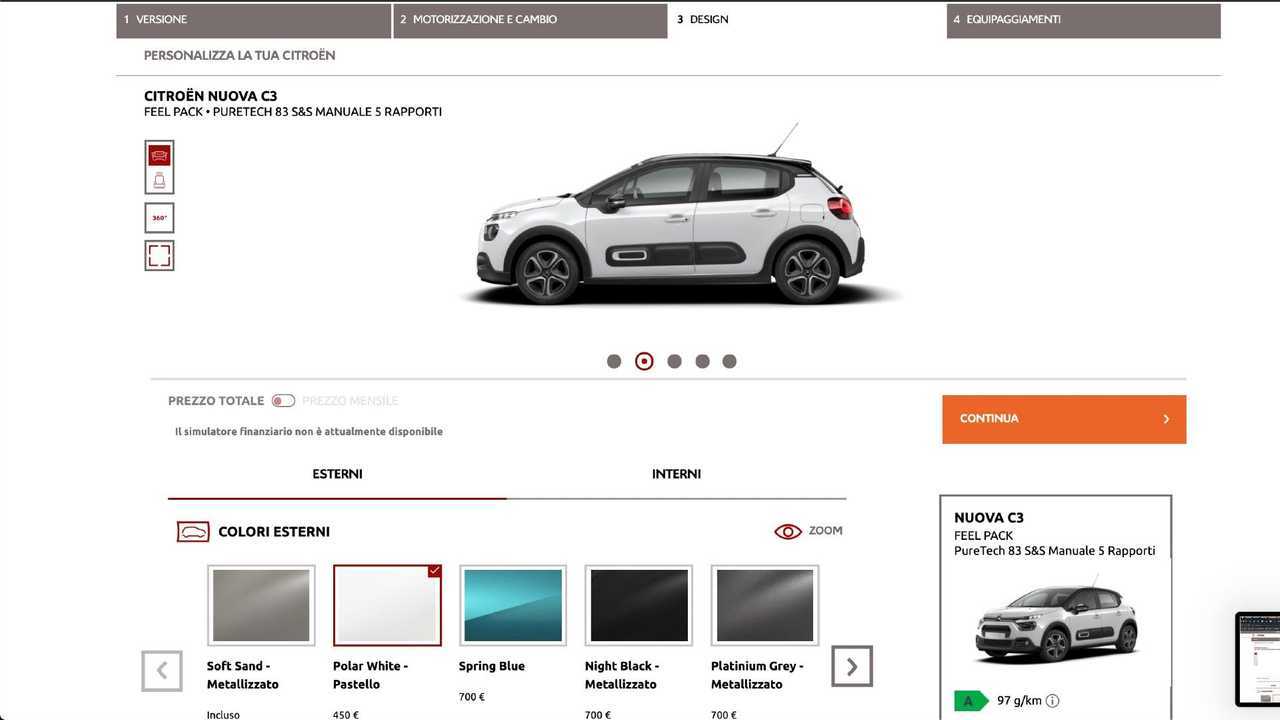Select second carousel image dot

(x=644, y=361)
